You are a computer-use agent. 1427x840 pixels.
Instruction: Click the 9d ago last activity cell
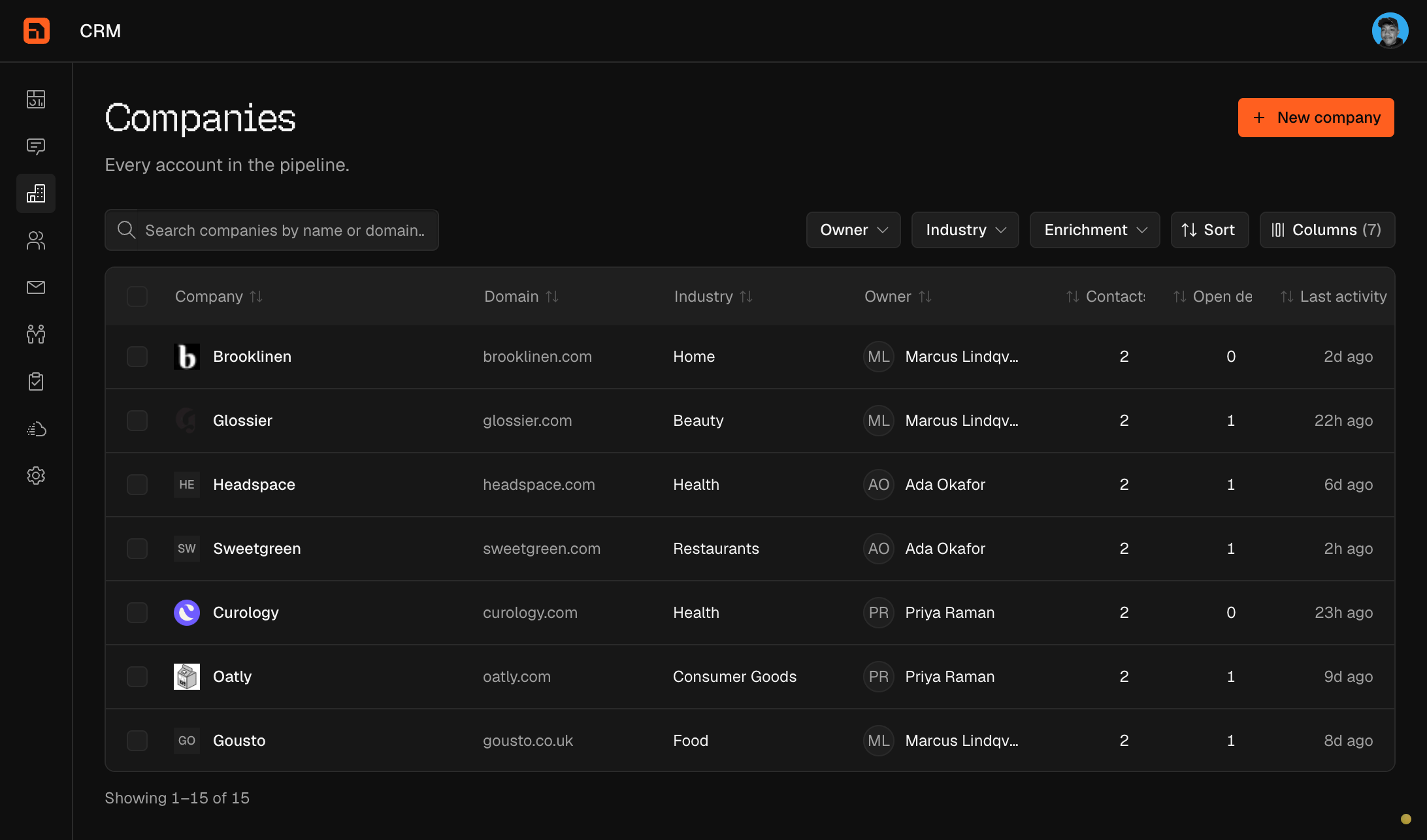tap(1349, 677)
